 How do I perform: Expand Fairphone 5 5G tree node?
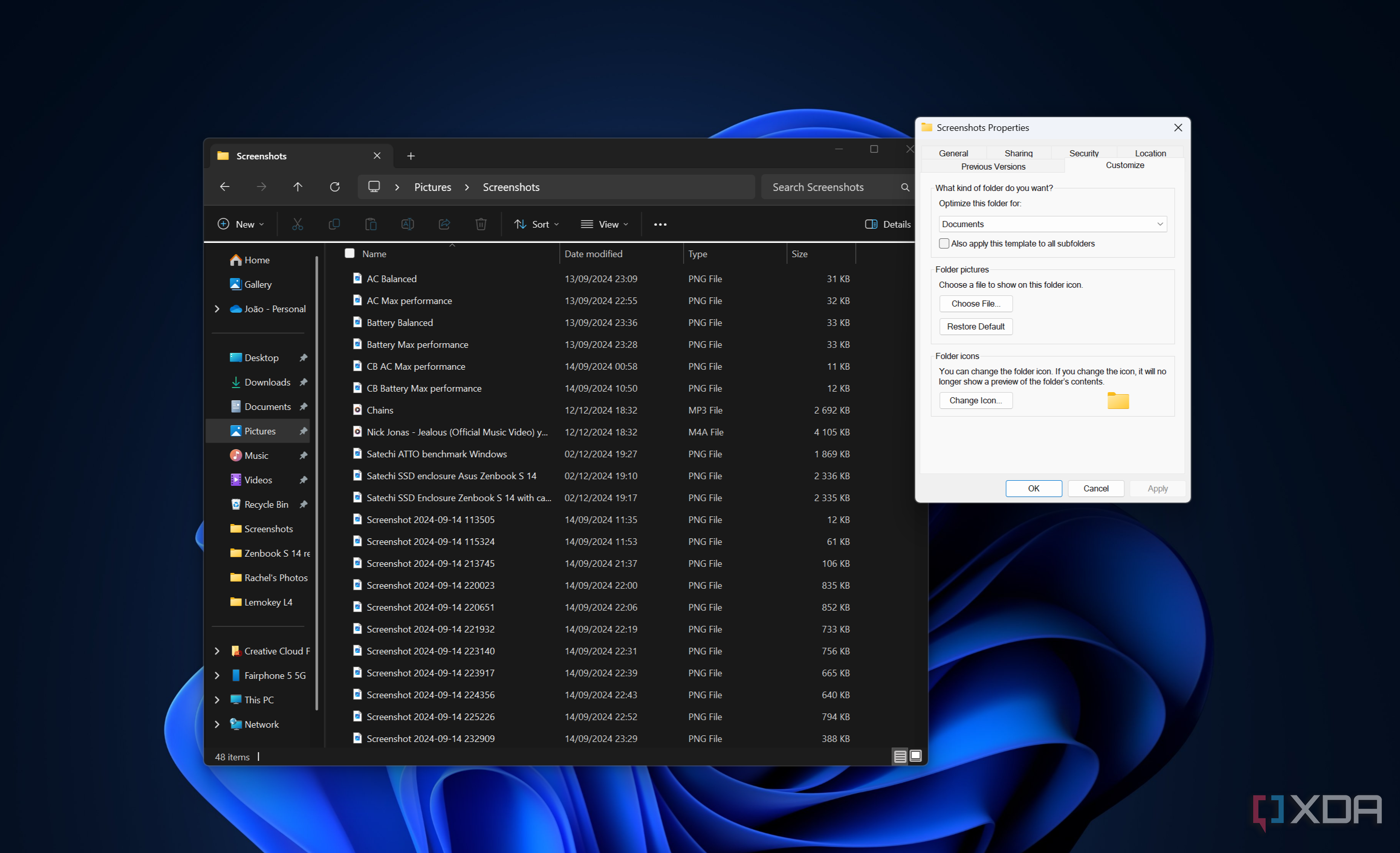point(217,676)
